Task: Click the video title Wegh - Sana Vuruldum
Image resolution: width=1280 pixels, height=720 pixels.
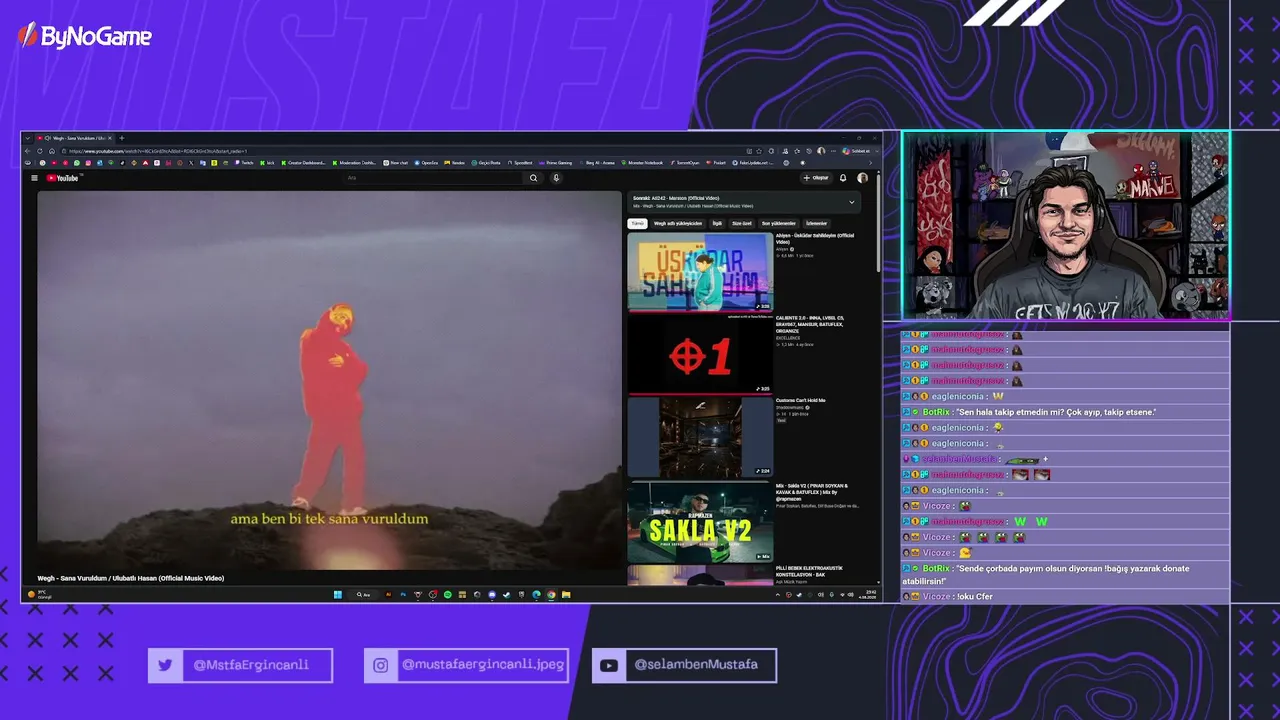Action: coord(131,578)
